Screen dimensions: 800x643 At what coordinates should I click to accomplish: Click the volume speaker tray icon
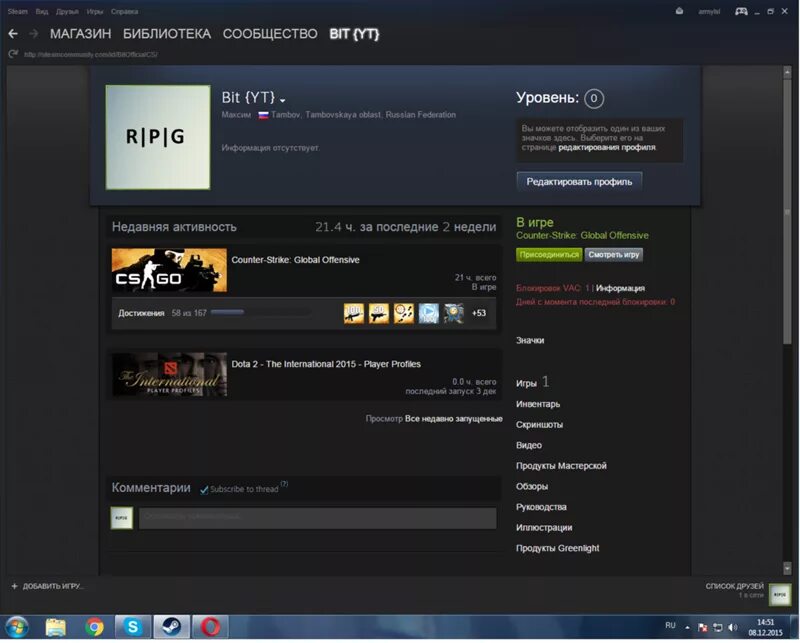click(733, 627)
